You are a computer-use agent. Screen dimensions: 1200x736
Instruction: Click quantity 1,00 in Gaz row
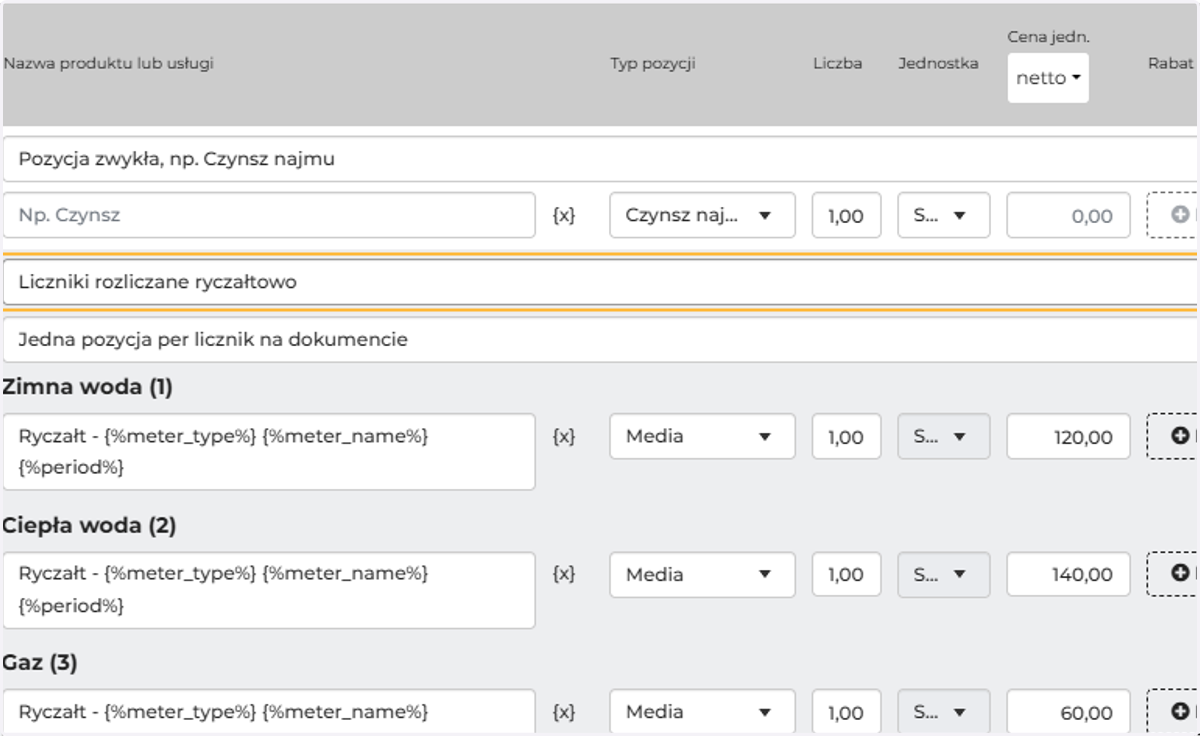coord(846,712)
